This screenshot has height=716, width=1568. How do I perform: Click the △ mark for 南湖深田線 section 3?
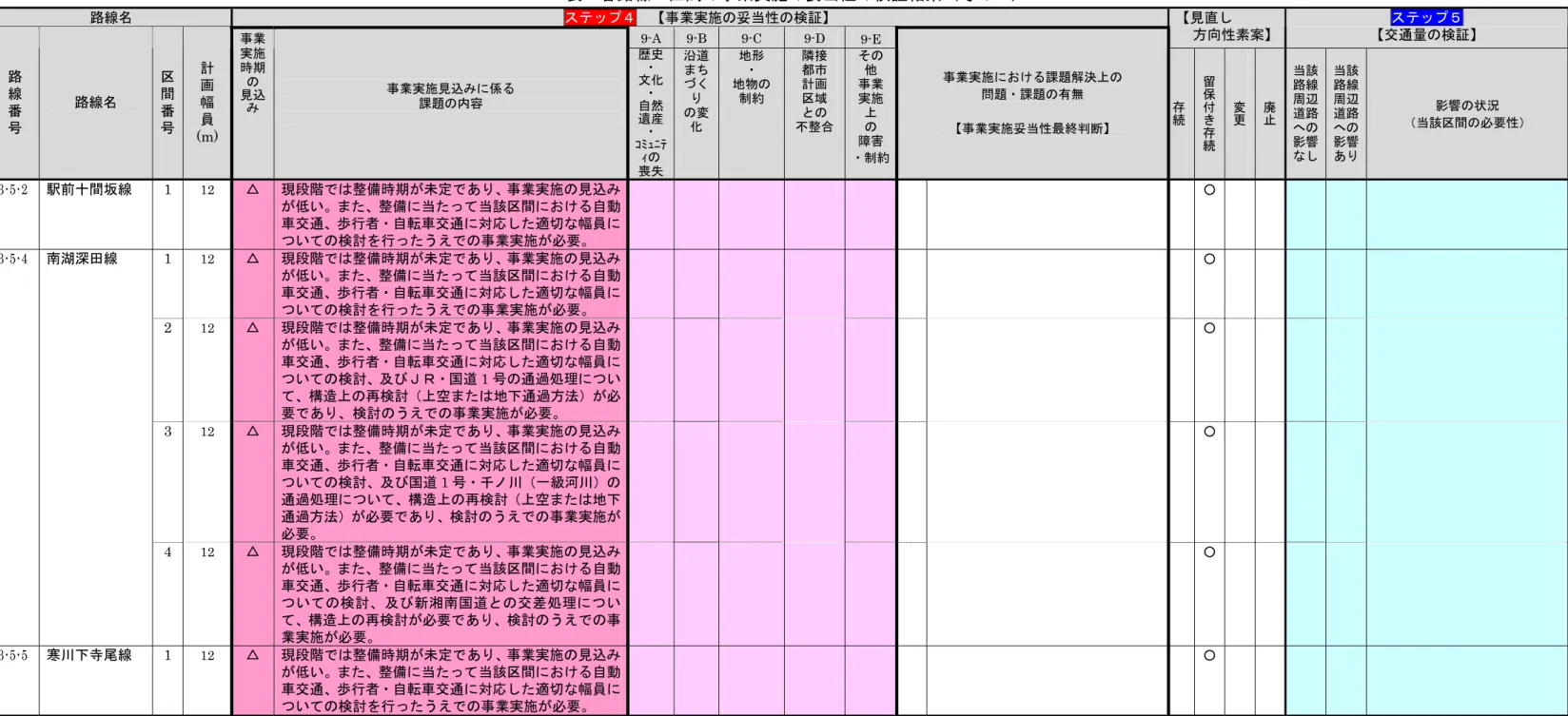point(252,432)
